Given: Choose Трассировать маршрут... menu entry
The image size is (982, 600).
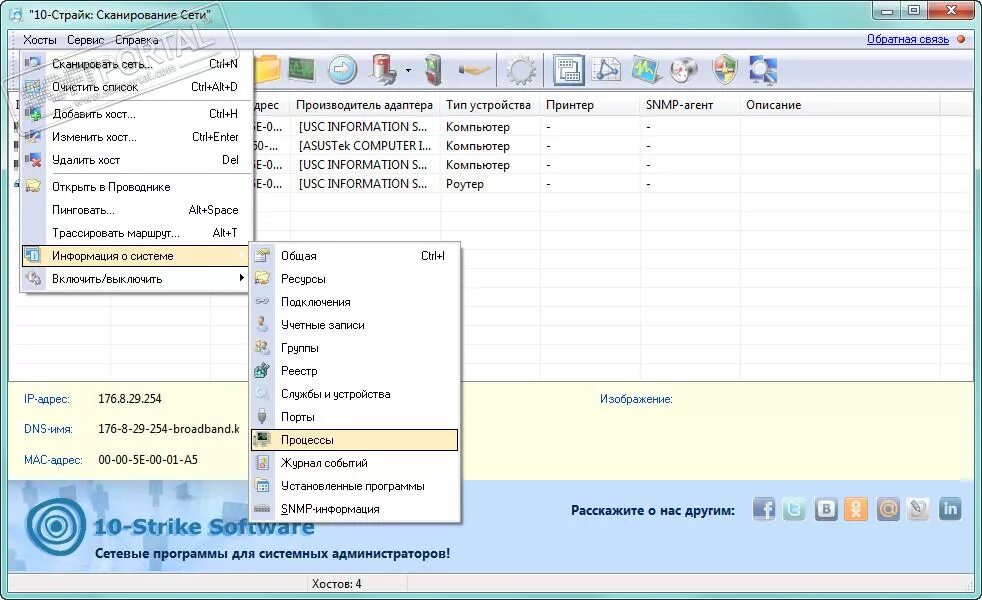Looking at the screenshot, I should tap(137, 234).
